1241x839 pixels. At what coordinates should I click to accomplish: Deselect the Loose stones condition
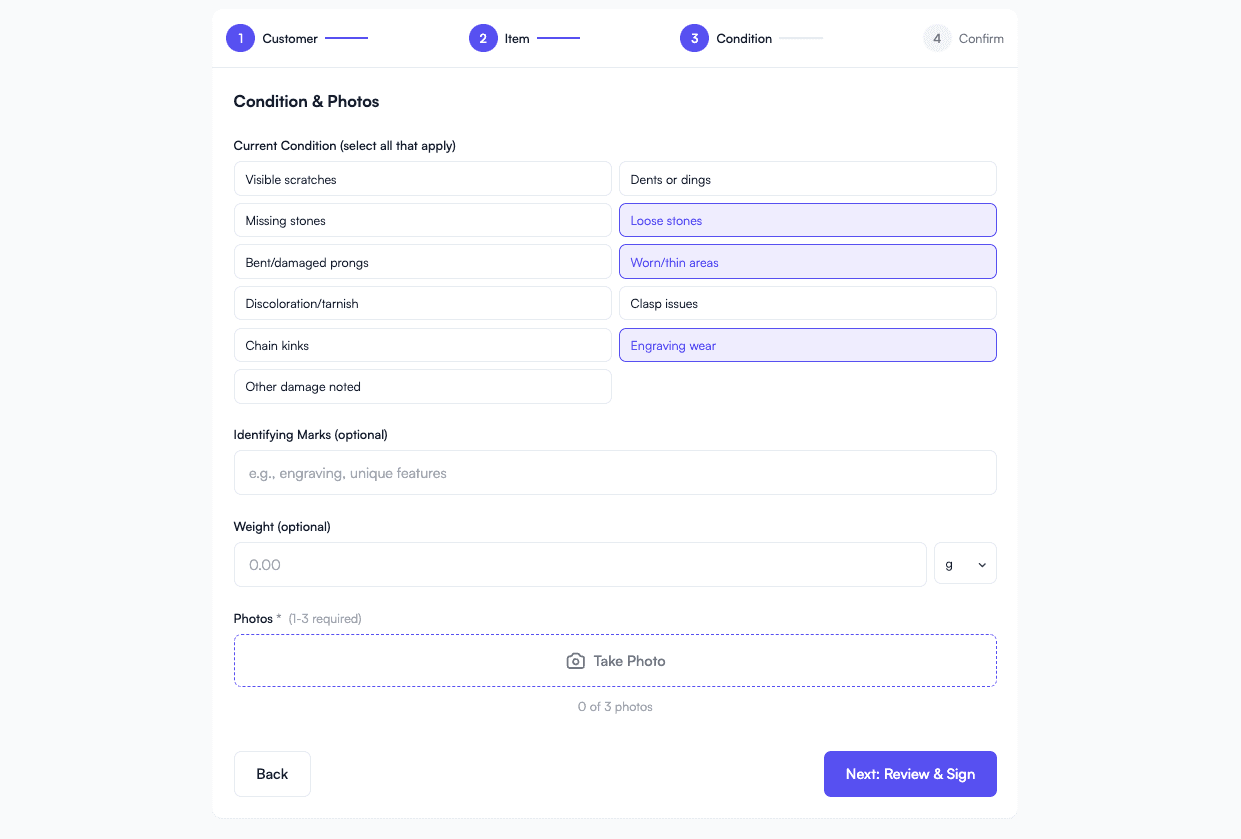tap(807, 220)
